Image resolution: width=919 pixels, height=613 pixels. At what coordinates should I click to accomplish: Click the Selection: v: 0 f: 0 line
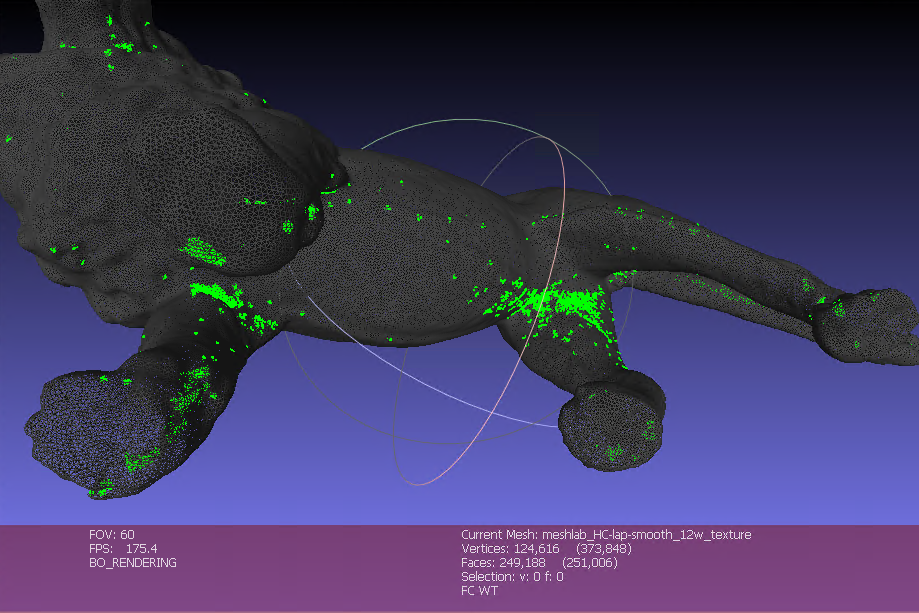[x=512, y=577]
